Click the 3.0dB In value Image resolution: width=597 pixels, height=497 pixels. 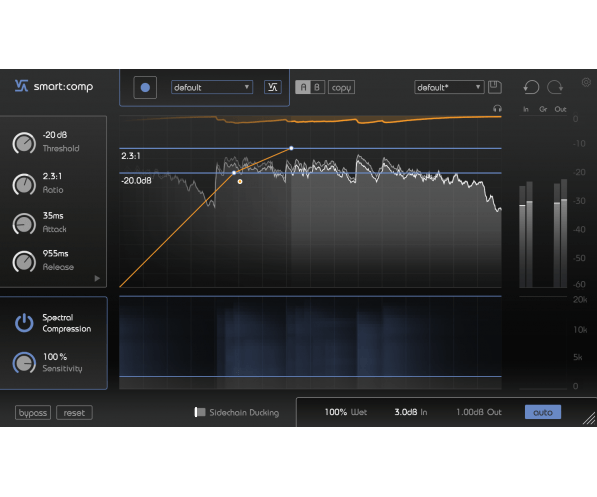tap(411, 412)
